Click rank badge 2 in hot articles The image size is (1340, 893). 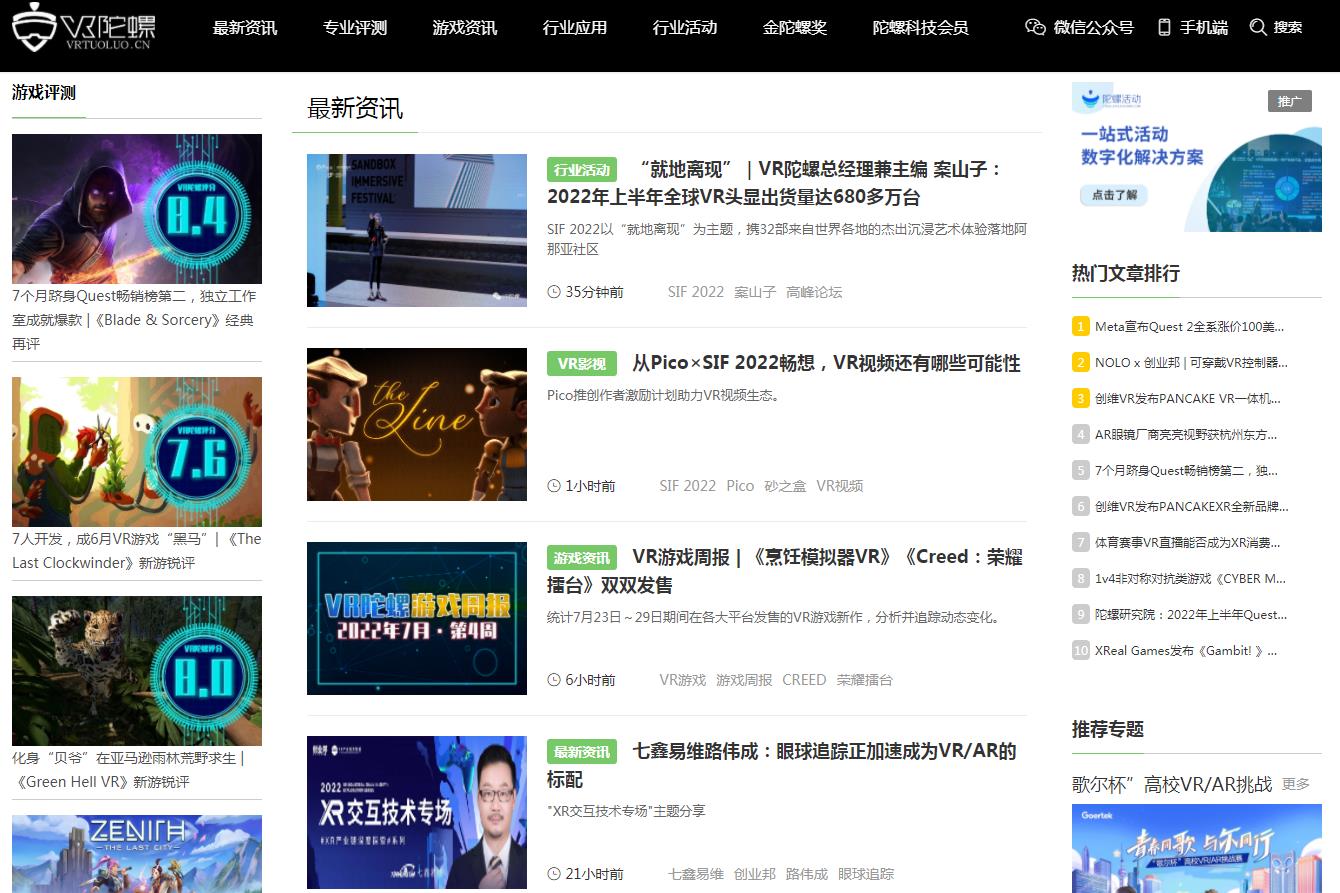[1080, 362]
